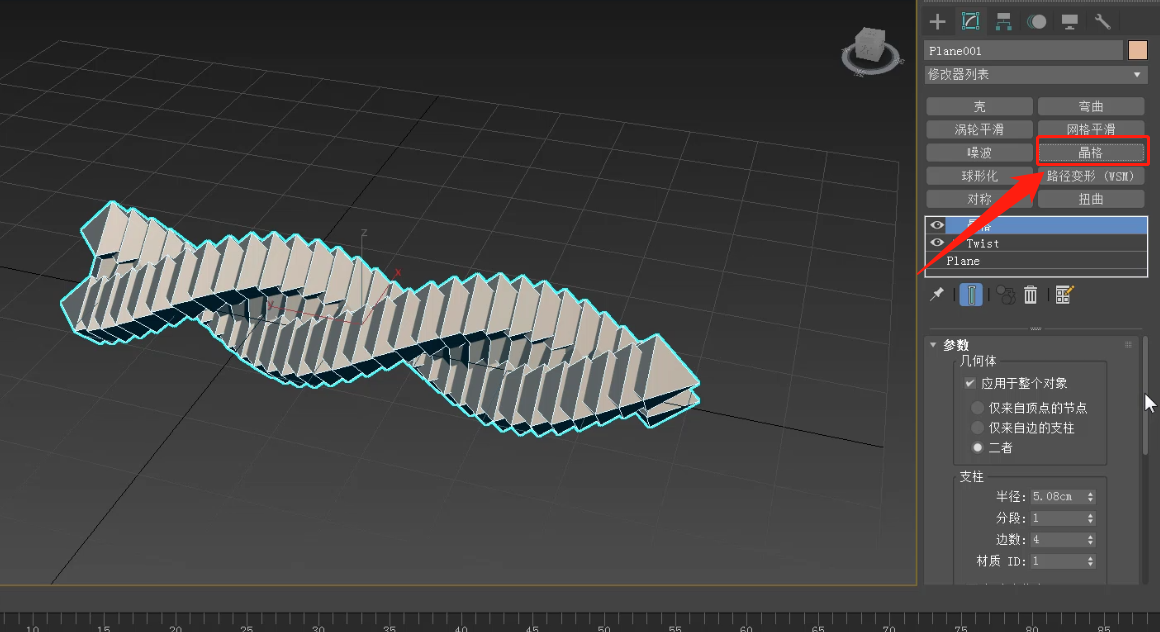Click the 分段 spinner arrows
The width and height of the screenshot is (1160, 632).
pos(1090,518)
